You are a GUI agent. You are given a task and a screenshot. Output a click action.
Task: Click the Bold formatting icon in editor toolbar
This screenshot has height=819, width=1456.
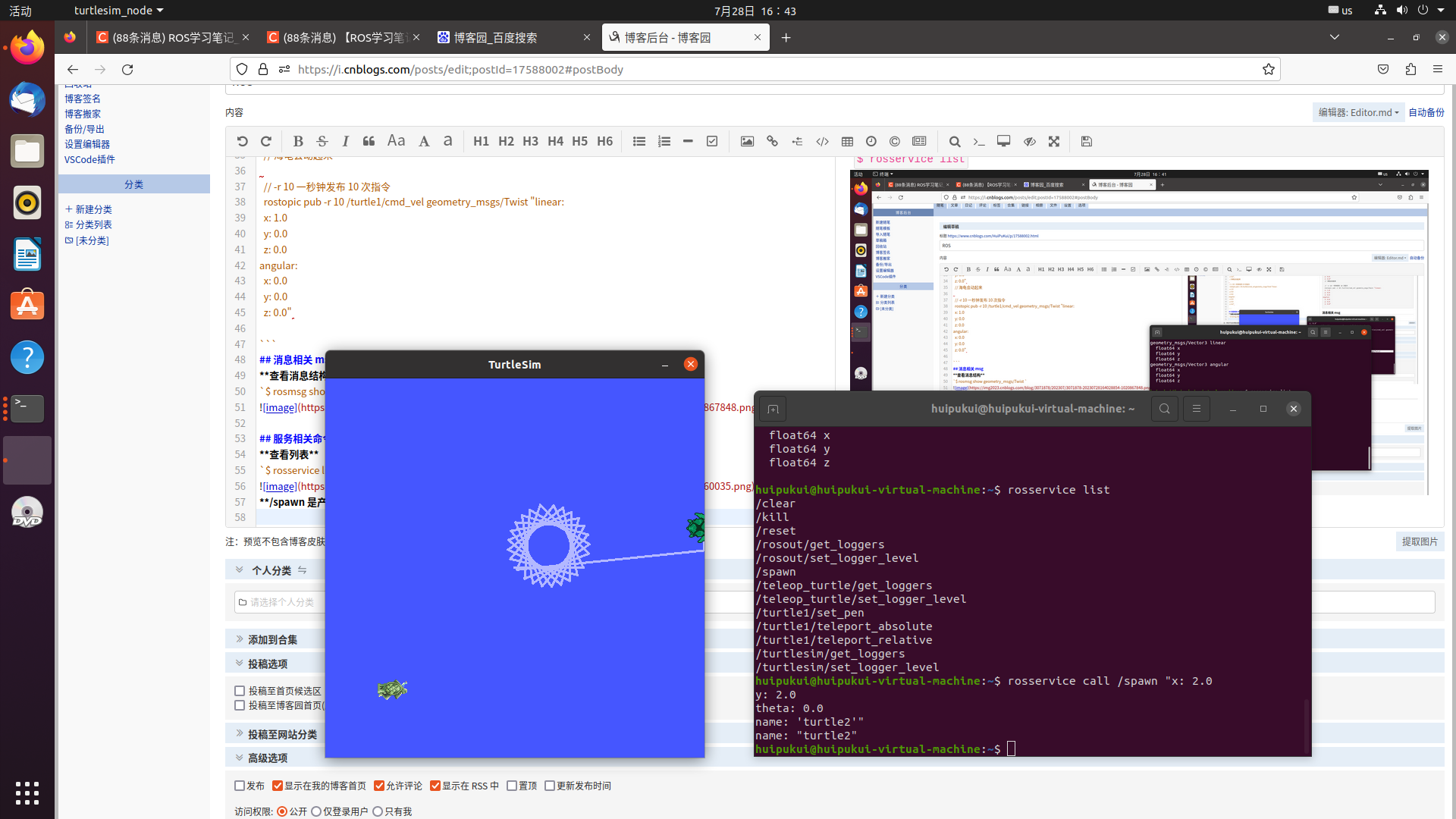(x=298, y=141)
